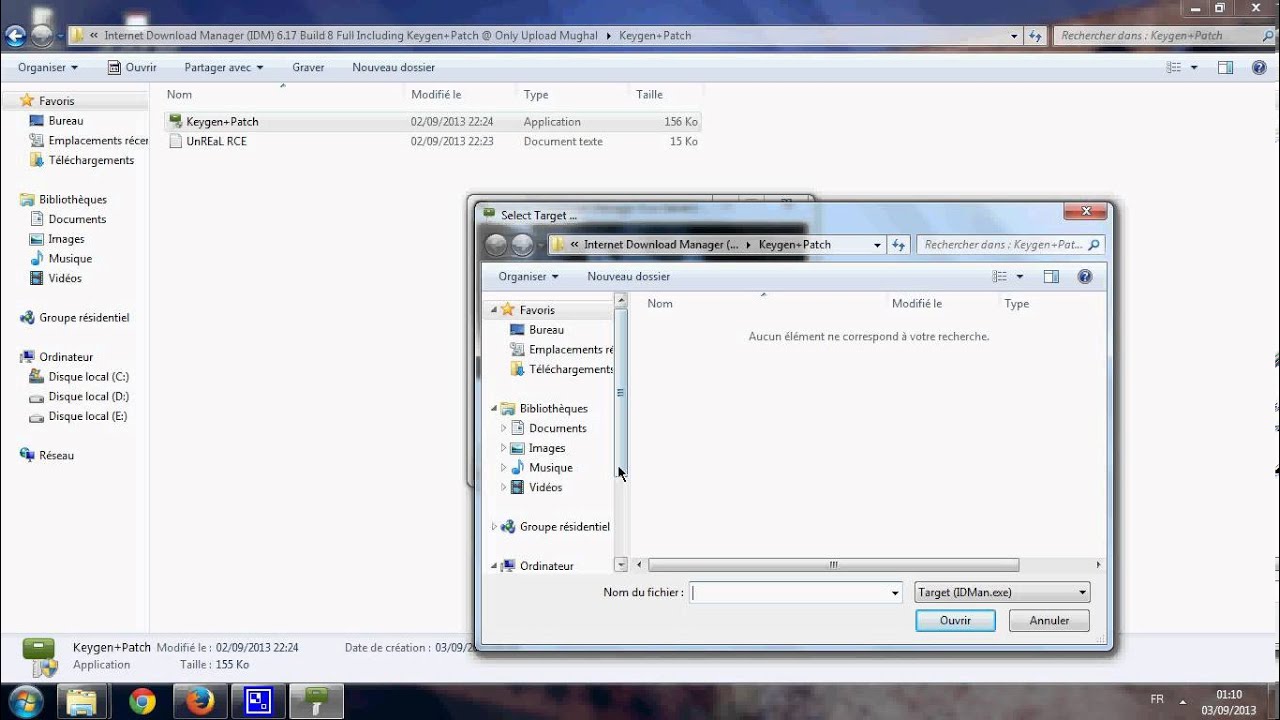
Task: Click Keygen+Patch breadcrumb in dialog address bar
Action: pyautogui.click(x=794, y=244)
